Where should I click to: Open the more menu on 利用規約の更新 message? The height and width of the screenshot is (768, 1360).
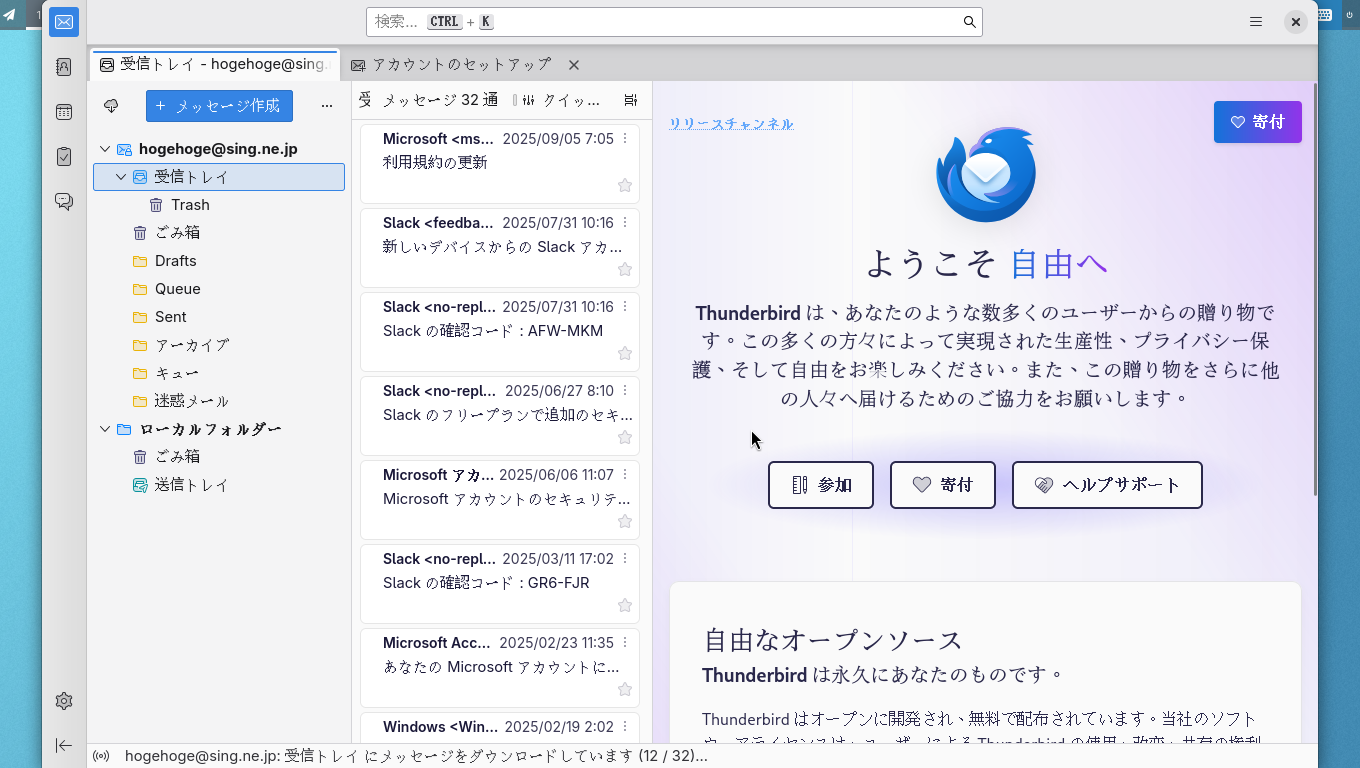point(626,139)
